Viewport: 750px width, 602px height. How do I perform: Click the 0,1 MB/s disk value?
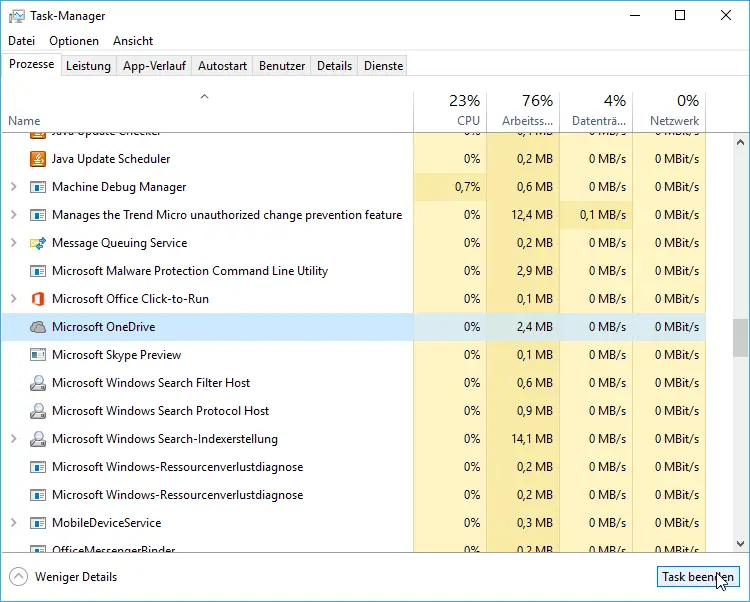pyautogui.click(x=603, y=215)
